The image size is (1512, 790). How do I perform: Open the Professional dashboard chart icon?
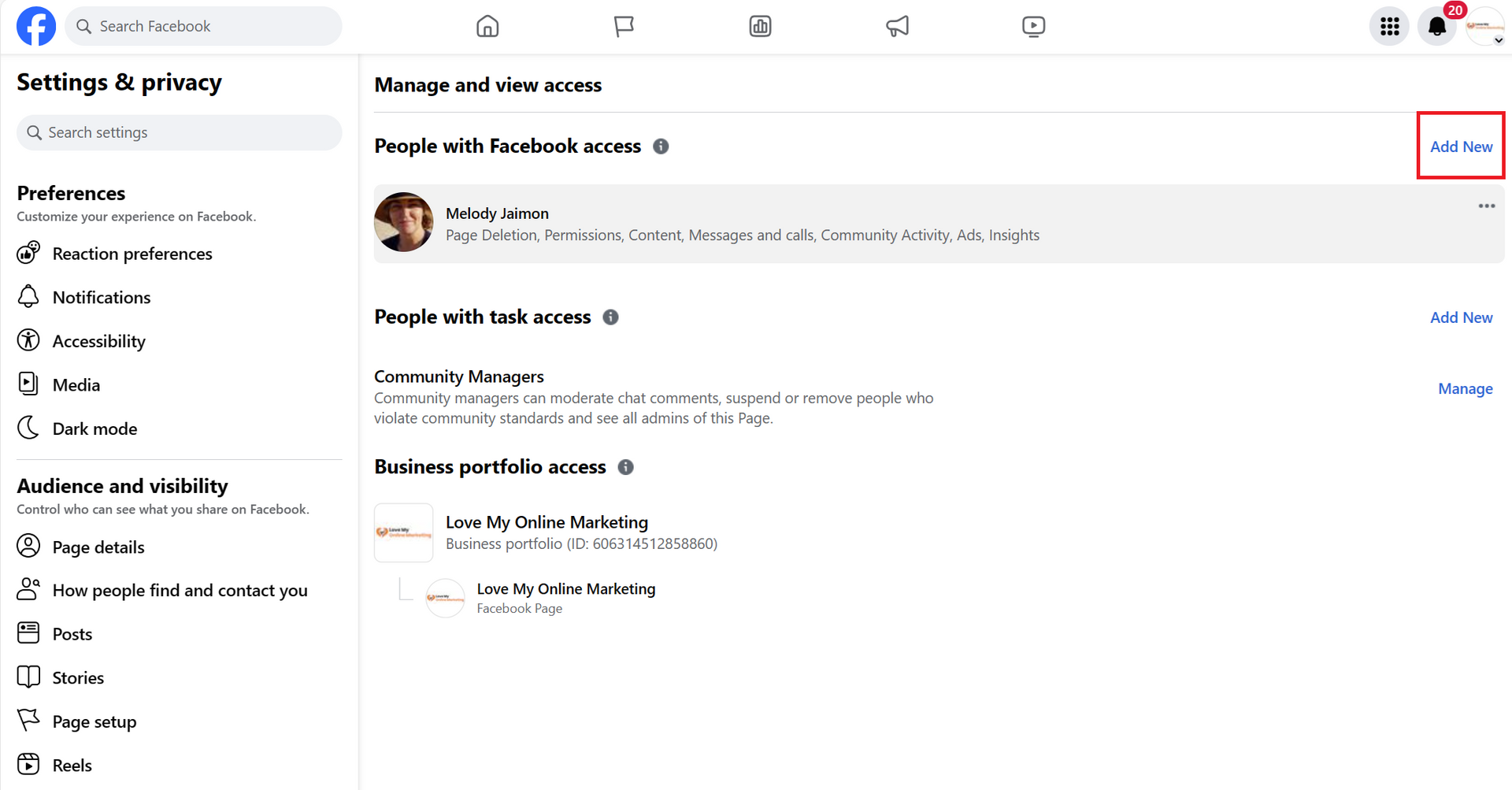click(x=760, y=26)
